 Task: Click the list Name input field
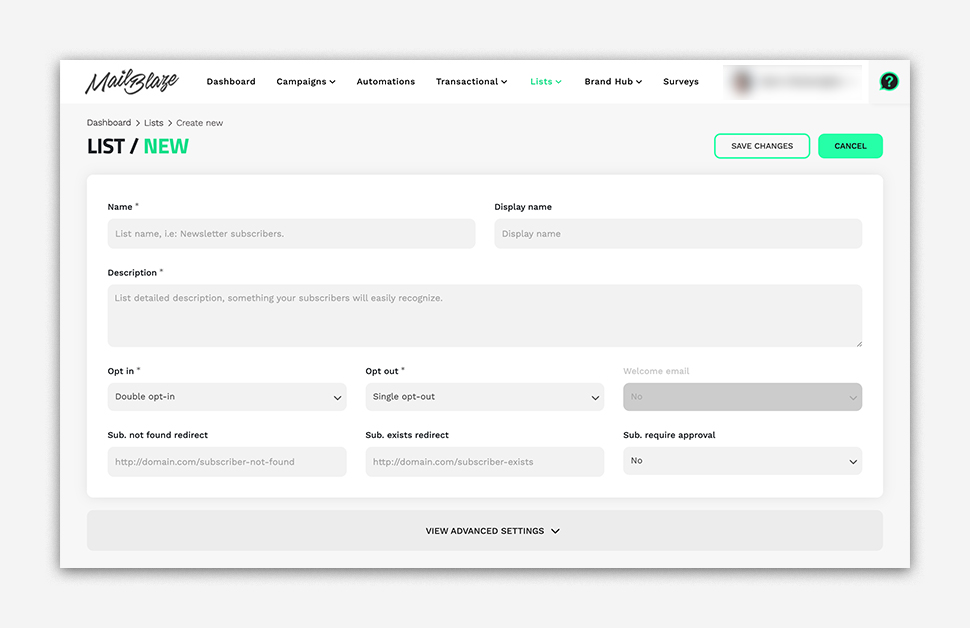tap(291, 234)
